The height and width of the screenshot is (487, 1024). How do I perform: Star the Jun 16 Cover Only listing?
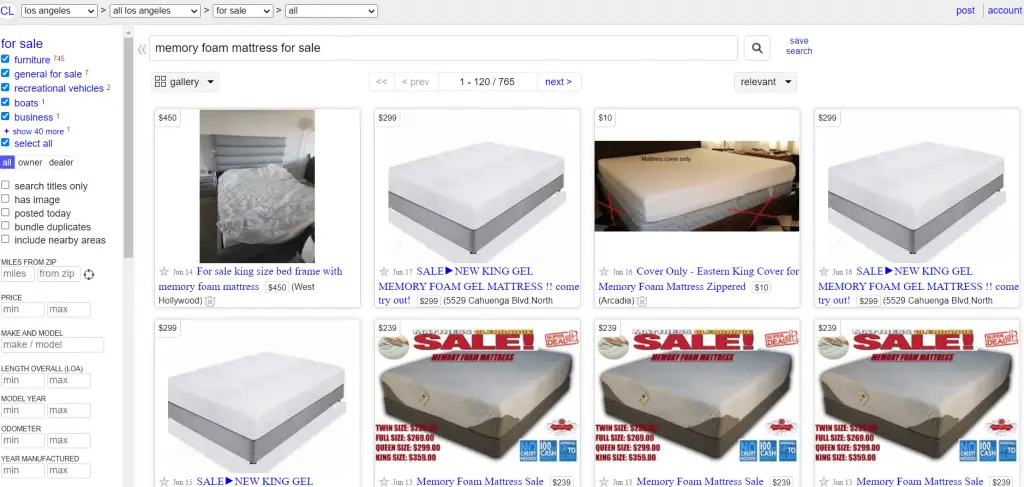(x=604, y=272)
